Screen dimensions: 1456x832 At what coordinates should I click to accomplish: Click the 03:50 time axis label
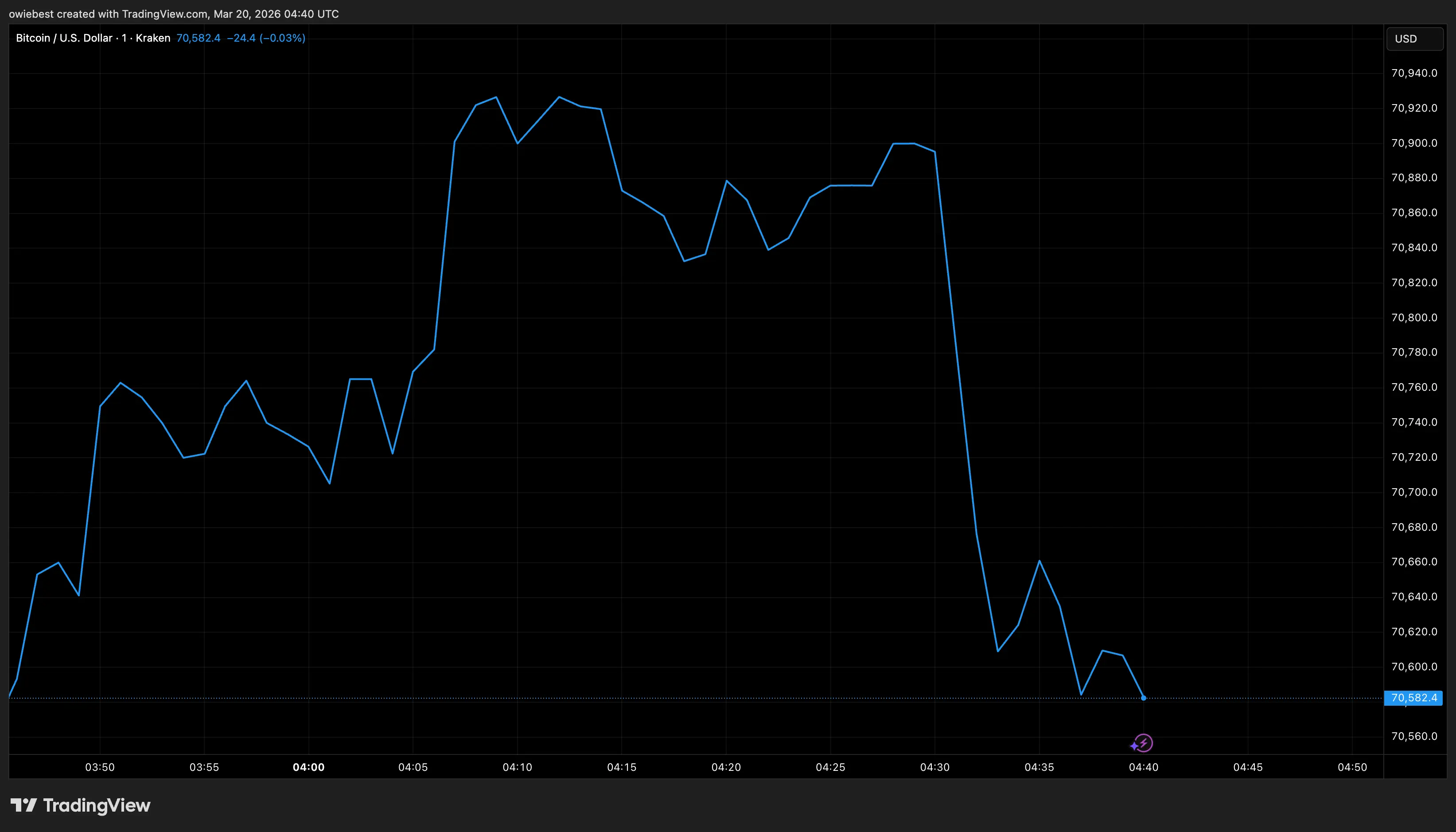pos(100,767)
